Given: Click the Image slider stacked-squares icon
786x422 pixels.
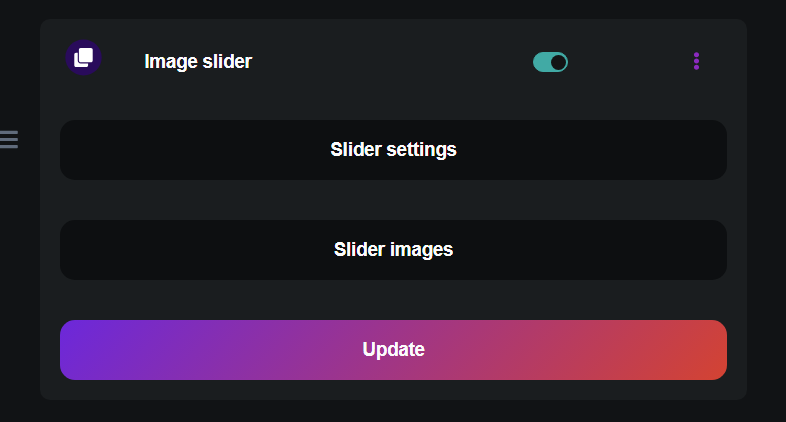Looking at the screenshot, I should (83, 57).
